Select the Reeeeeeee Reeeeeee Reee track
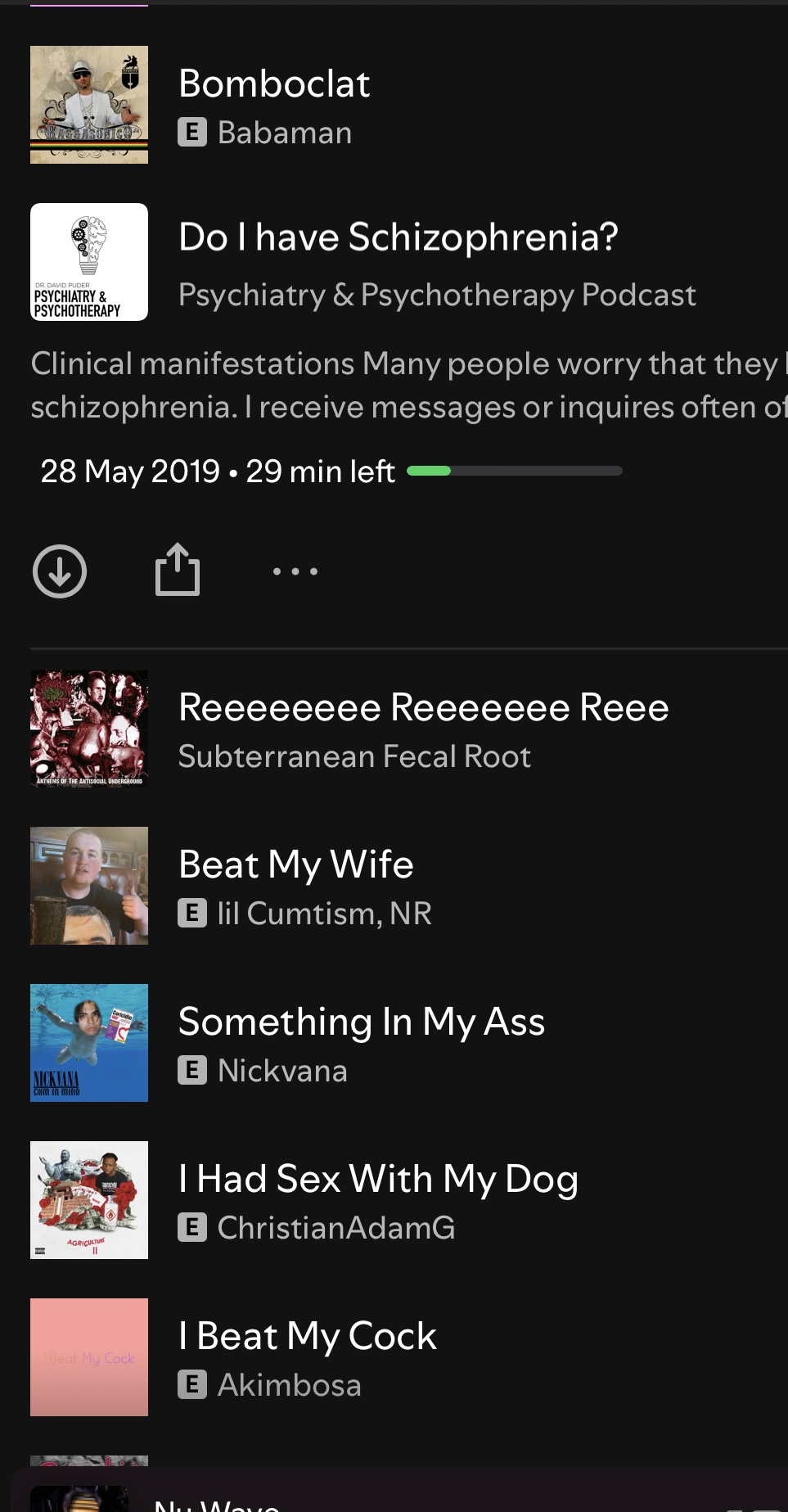This screenshot has width=788, height=1512. 423,708
